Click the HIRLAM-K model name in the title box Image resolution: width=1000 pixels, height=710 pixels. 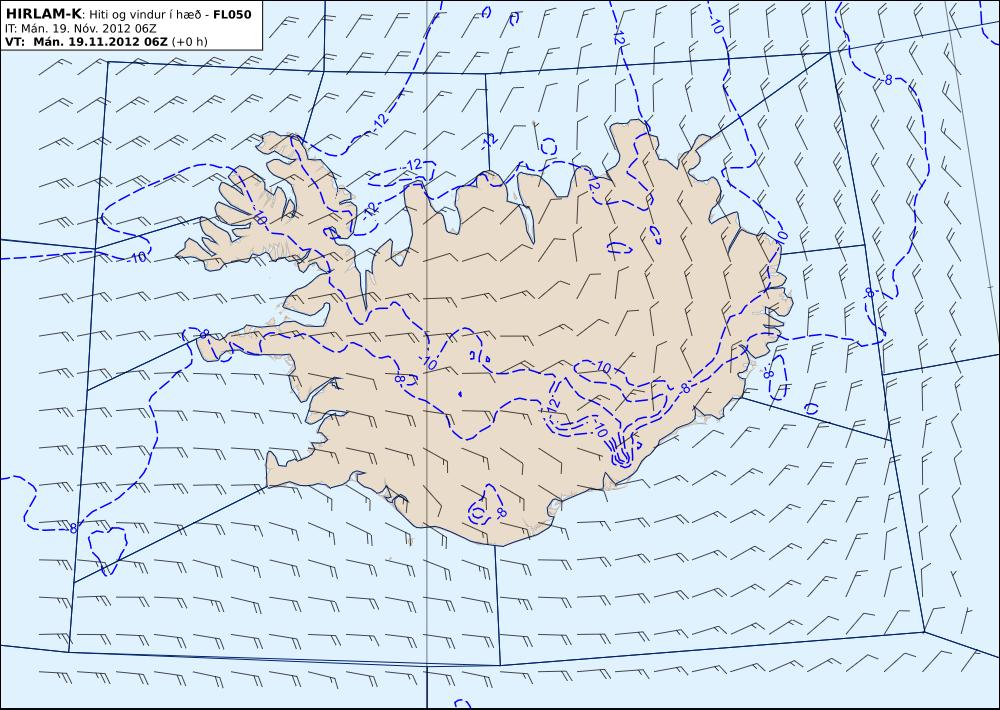[x=43, y=14]
